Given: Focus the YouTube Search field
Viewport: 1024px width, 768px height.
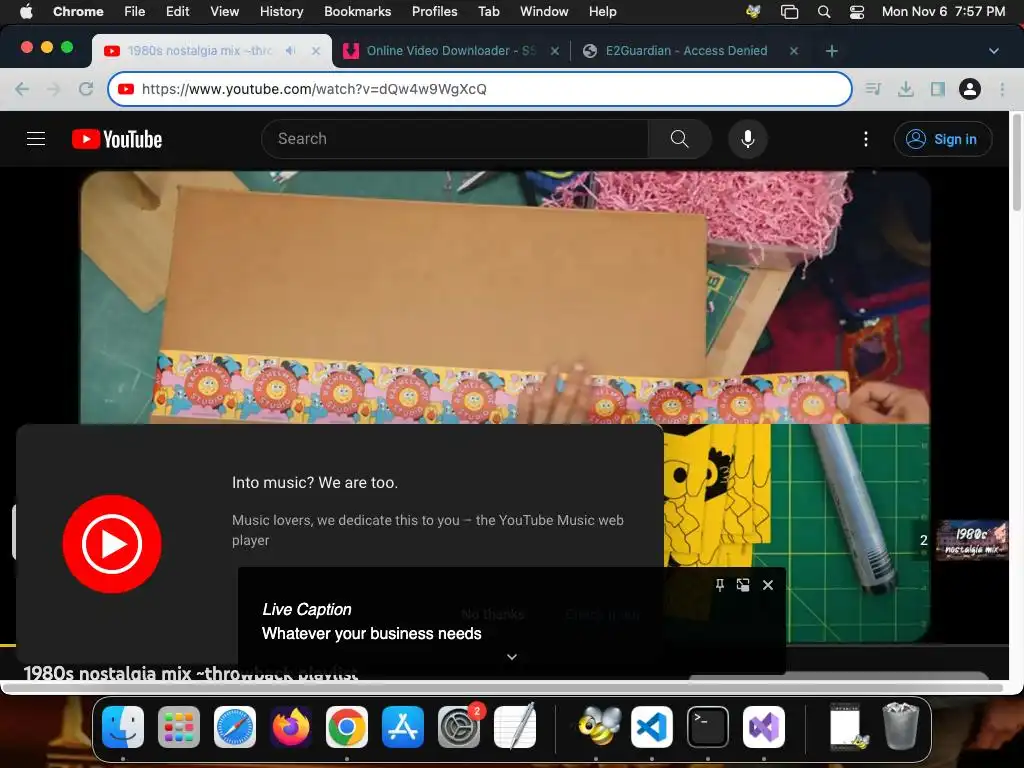Looking at the screenshot, I should pos(455,138).
